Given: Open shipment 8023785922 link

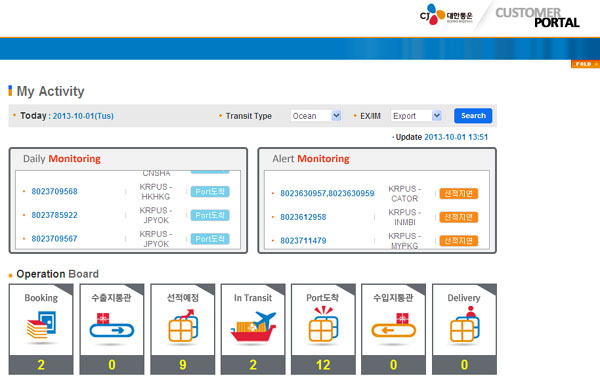Looking at the screenshot, I should tap(54, 215).
